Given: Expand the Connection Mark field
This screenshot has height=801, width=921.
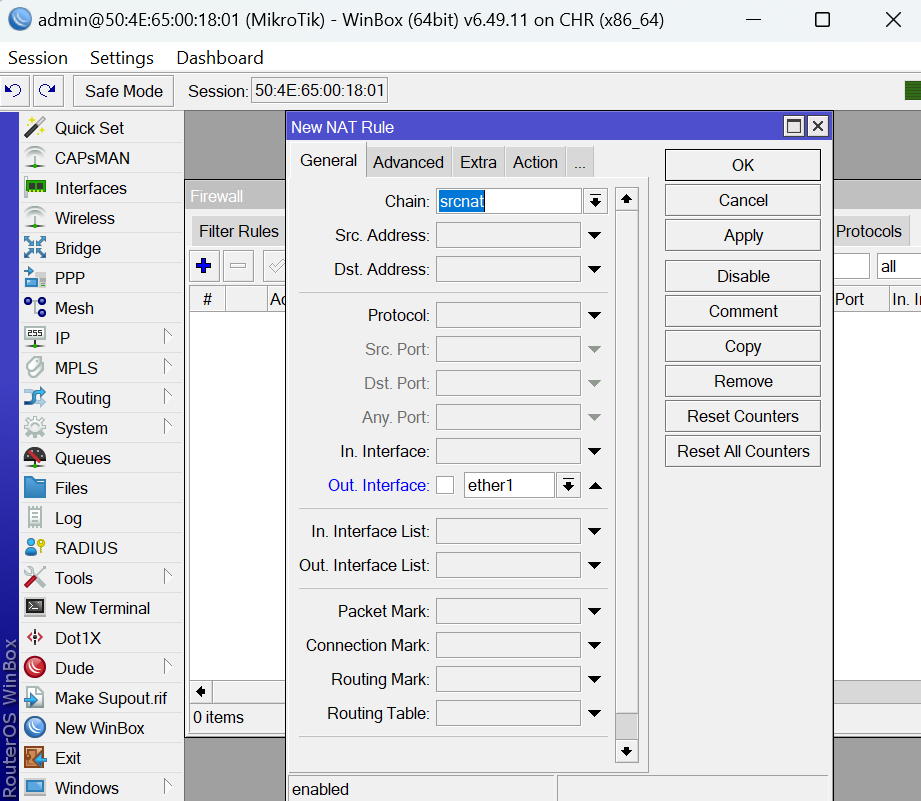Looking at the screenshot, I should 594,645.
